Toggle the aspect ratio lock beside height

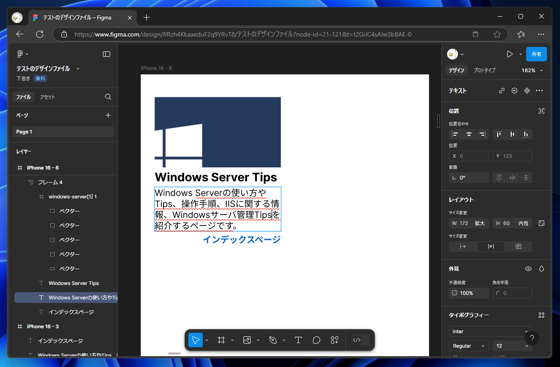[x=541, y=223]
